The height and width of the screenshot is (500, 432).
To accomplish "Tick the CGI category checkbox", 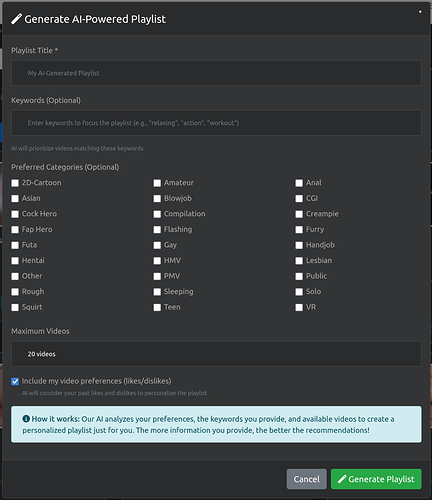I will [299, 199].
